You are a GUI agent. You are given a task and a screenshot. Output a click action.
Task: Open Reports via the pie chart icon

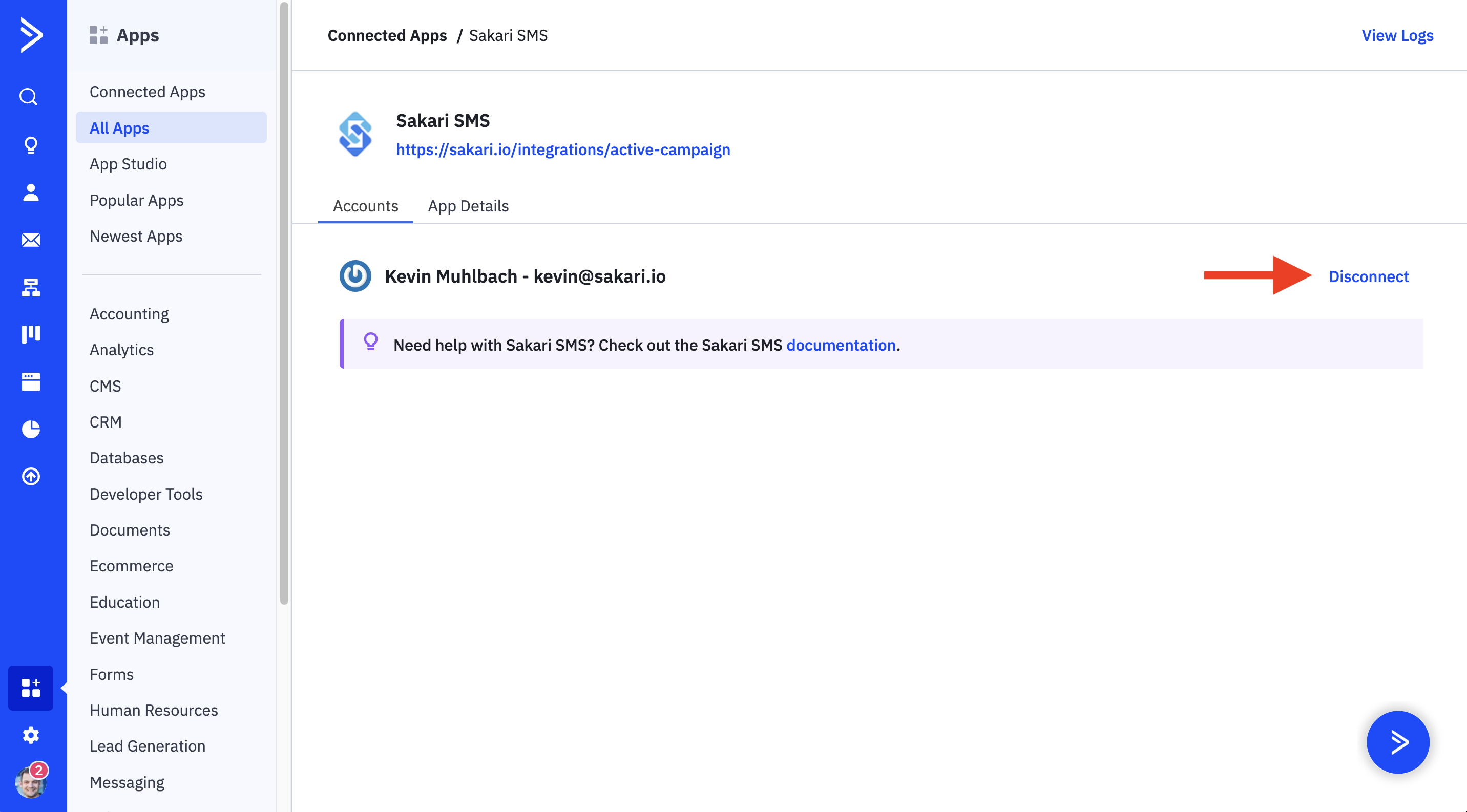31,429
